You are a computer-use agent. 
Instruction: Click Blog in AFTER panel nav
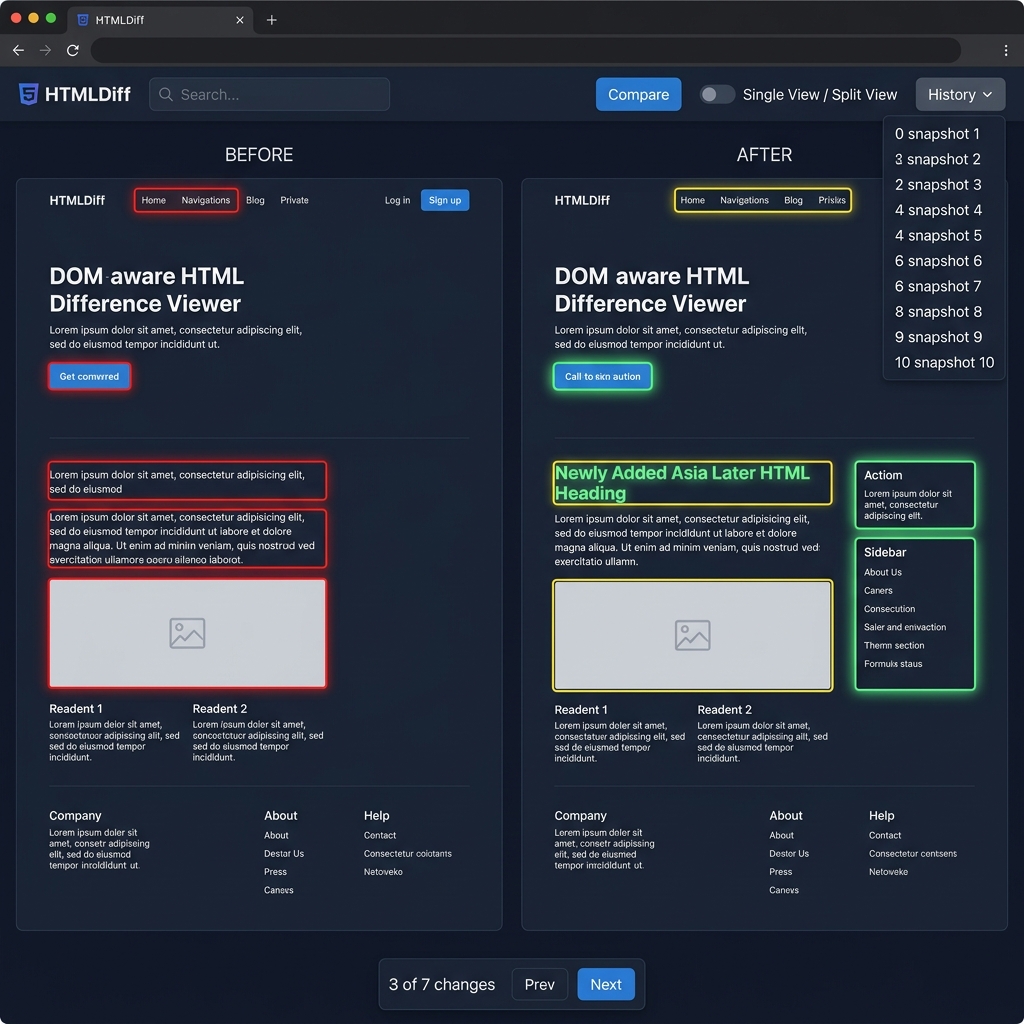793,200
